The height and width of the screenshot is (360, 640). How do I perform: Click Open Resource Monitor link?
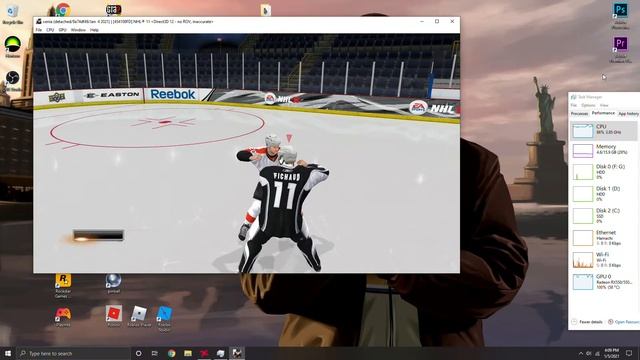pyautogui.click(x=624, y=322)
